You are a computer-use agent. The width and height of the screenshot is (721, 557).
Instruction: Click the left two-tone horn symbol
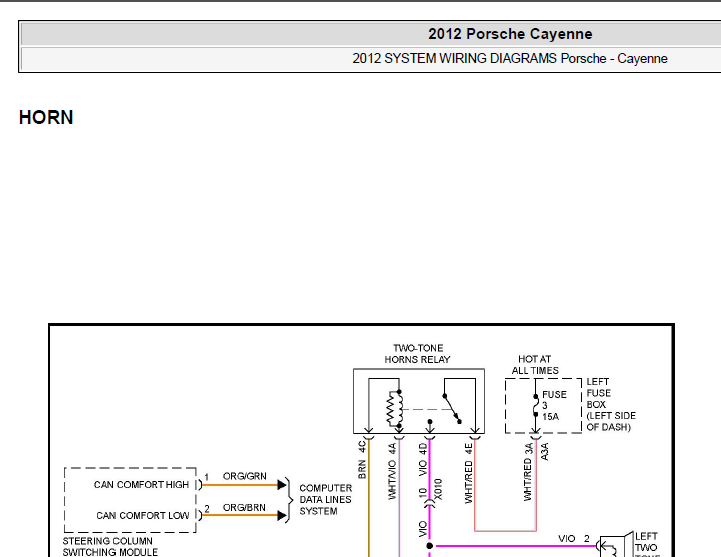615,546
